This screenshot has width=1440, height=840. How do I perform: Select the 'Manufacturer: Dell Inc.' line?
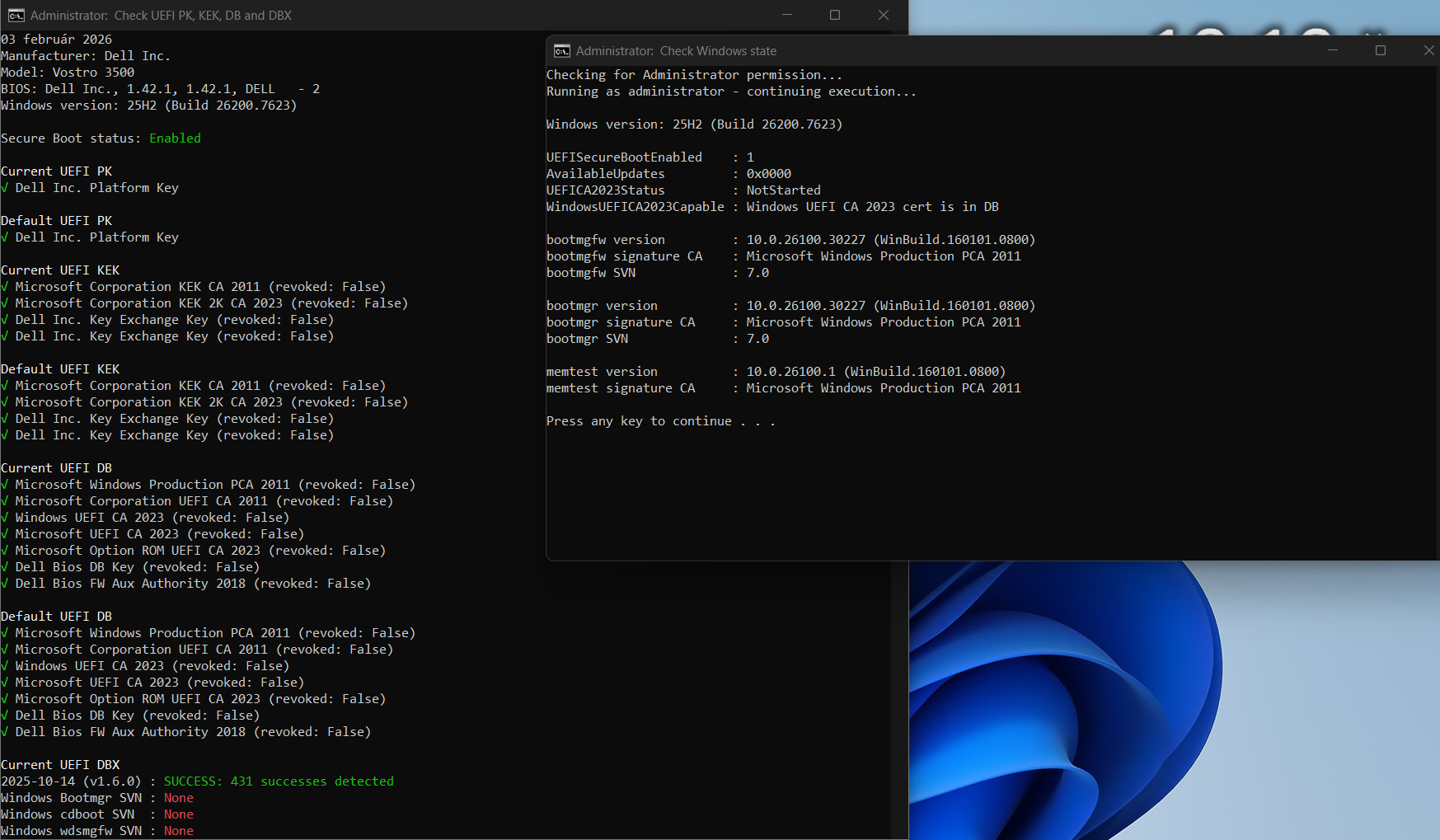[x=86, y=56]
